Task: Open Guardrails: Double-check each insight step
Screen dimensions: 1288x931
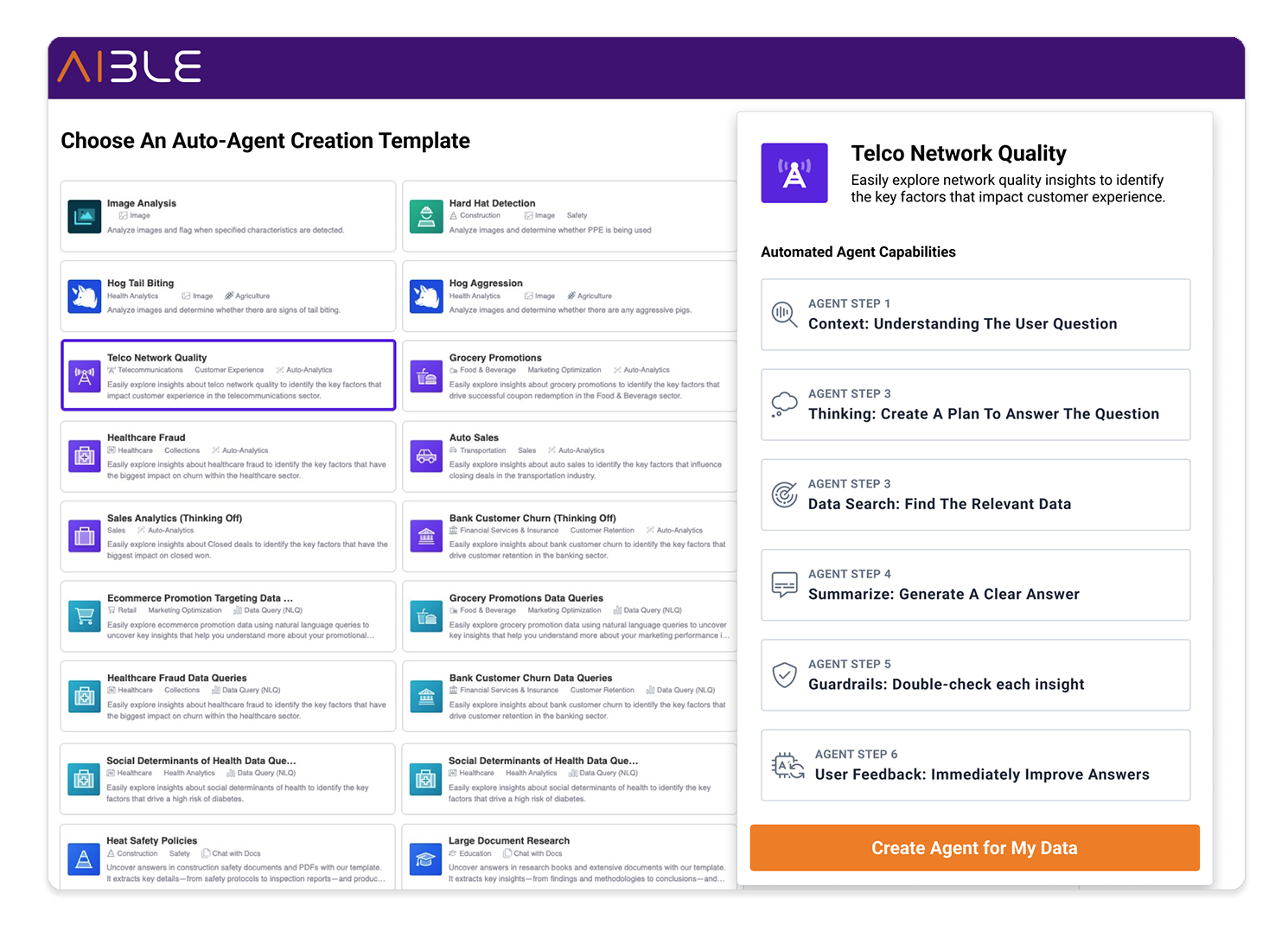Action: point(975,675)
